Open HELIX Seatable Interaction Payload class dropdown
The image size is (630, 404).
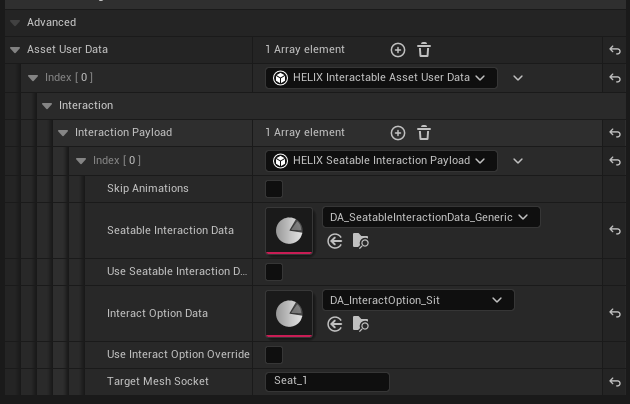coord(381,161)
